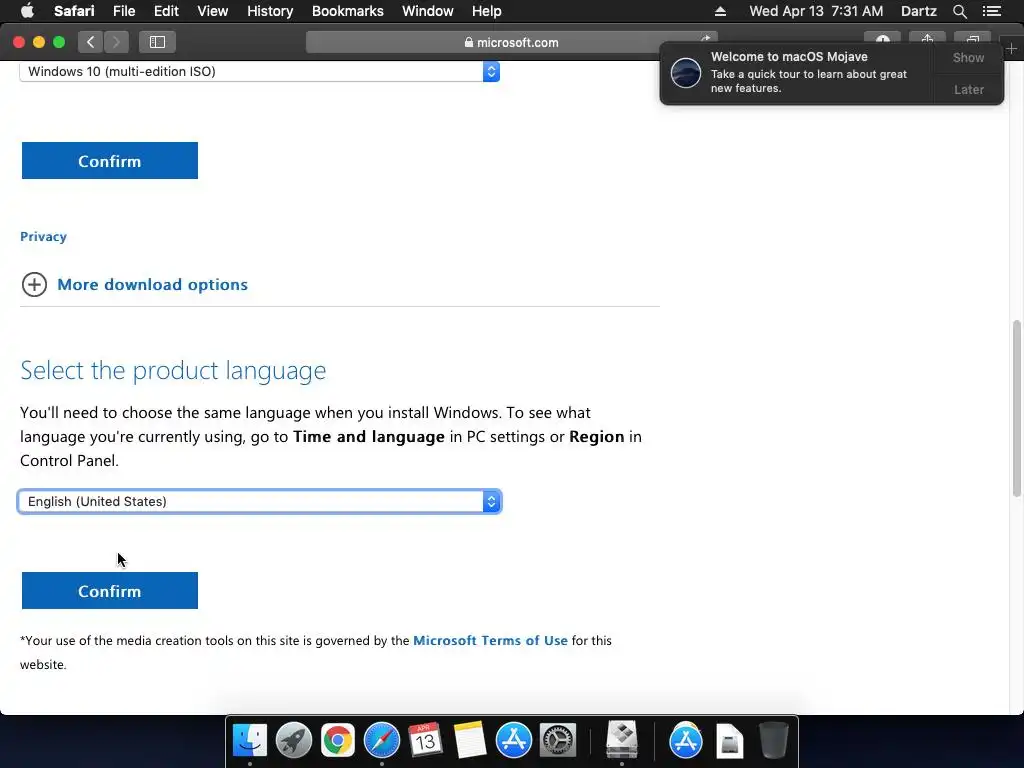
Task: Open the Apple menu
Action: point(27,10)
